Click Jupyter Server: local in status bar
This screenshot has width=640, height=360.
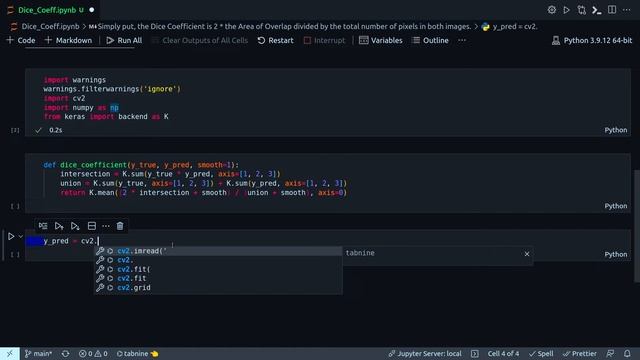pyautogui.click(x=425, y=353)
